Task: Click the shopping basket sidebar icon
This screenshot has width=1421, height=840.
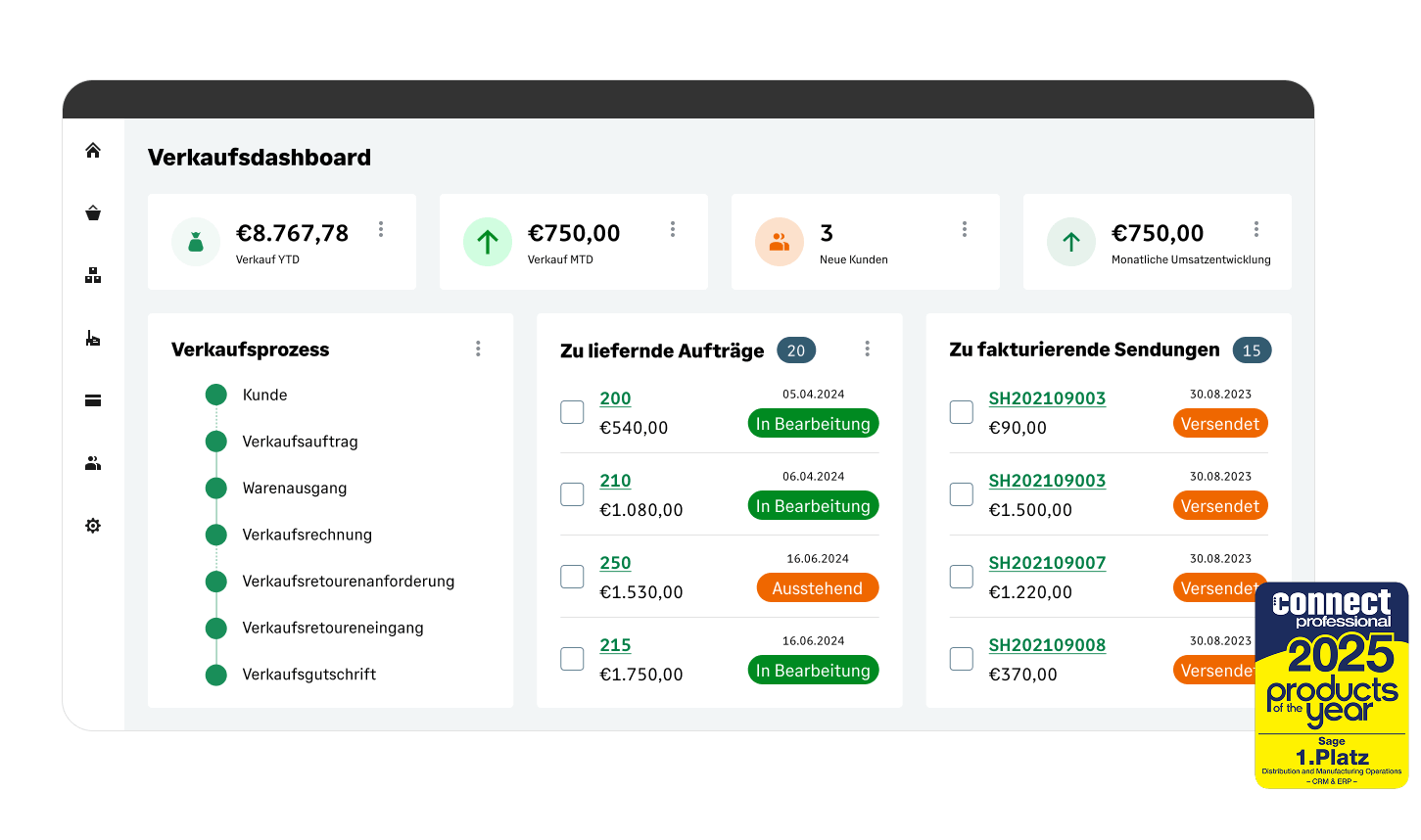Action: pyautogui.click(x=93, y=213)
